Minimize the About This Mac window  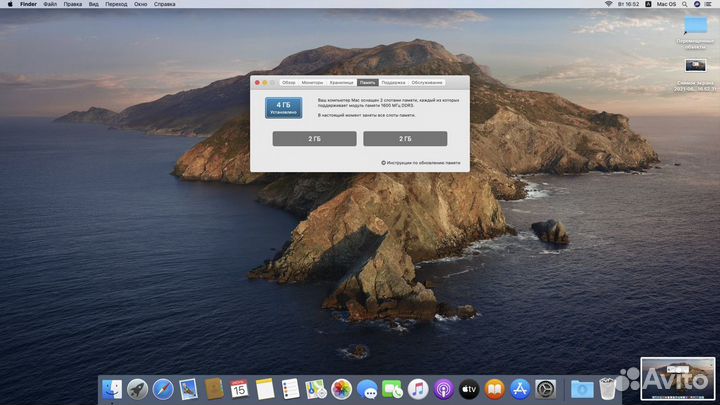(x=265, y=83)
